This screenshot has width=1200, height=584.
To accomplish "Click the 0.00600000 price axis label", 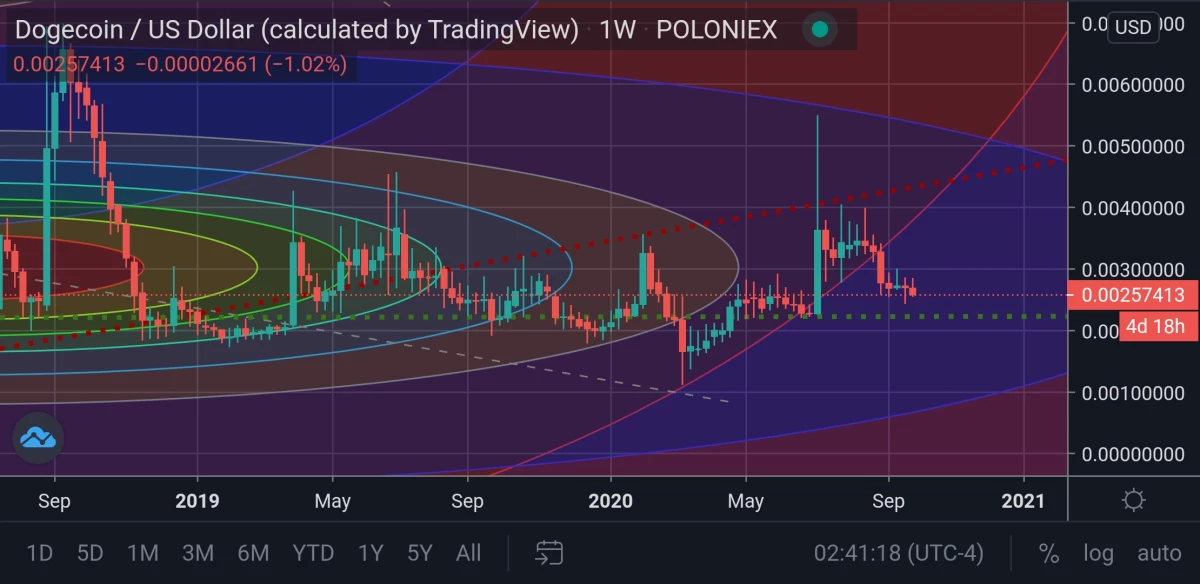I will pos(1133,86).
